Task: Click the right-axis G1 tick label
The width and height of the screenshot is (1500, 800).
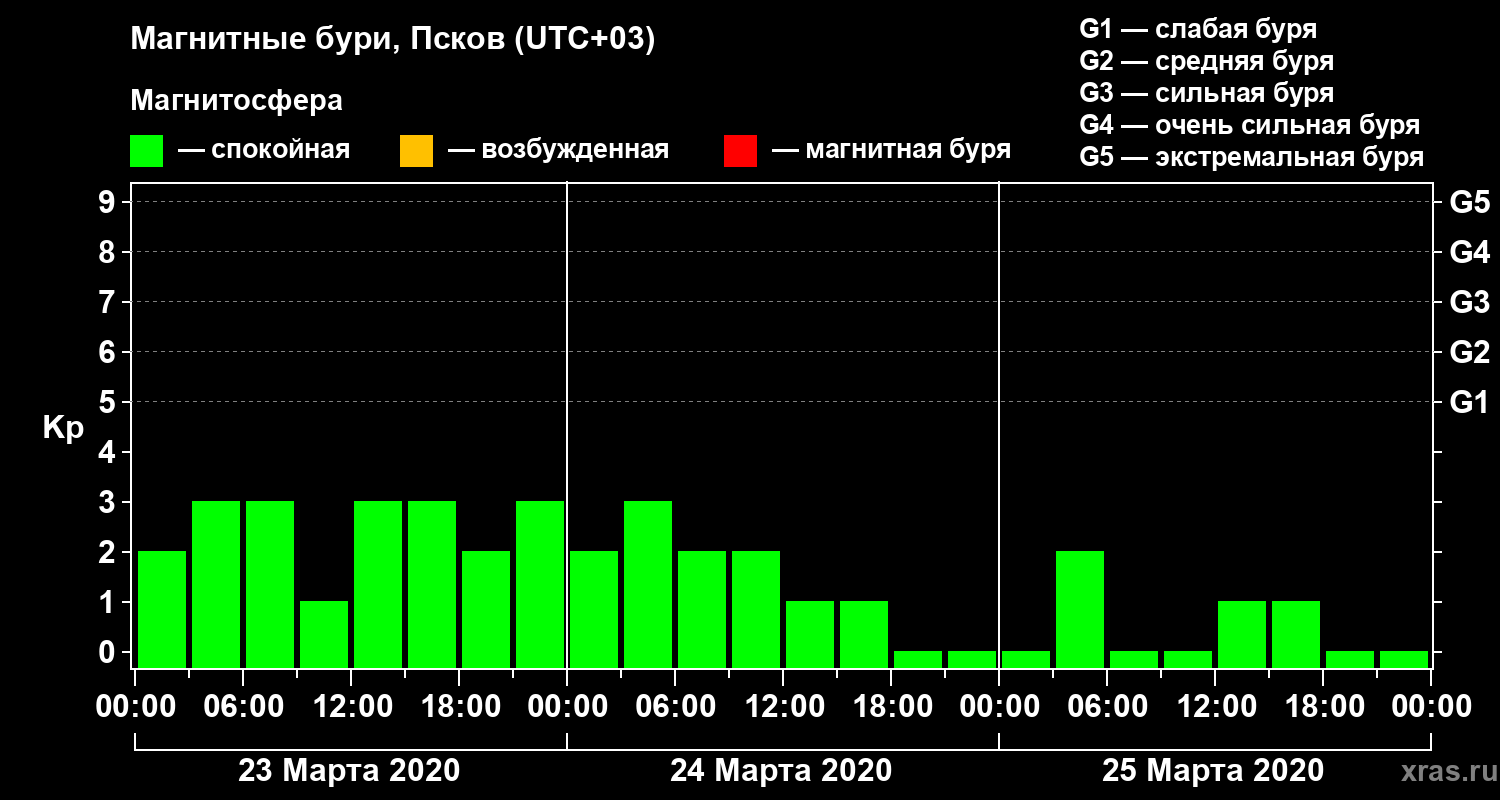Action: tap(1469, 402)
